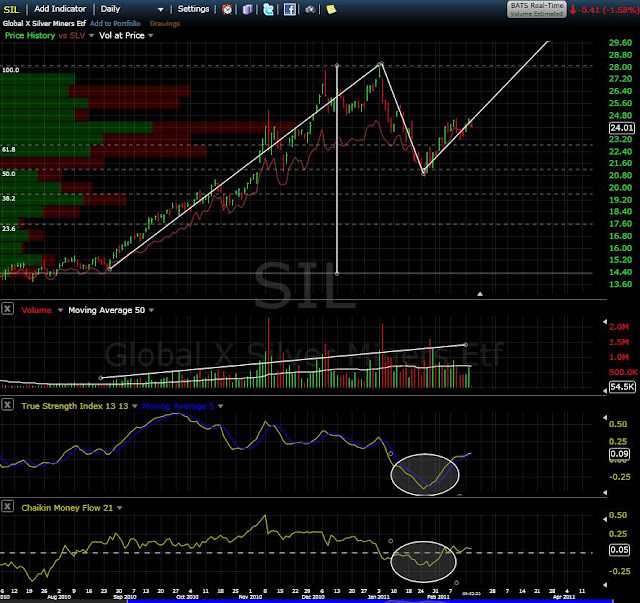Click the Vol at Price label
This screenshot has width=640, height=603.
coord(122,36)
